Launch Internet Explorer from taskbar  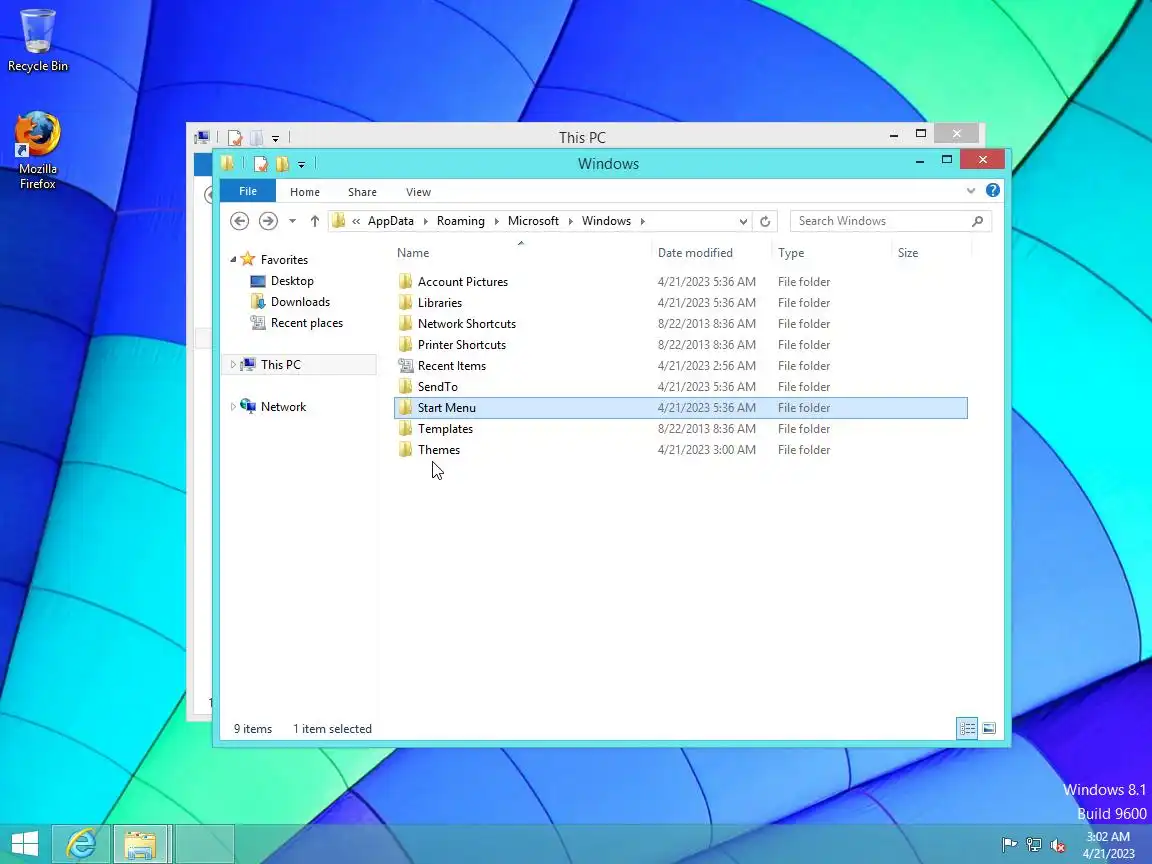tap(81, 843)
